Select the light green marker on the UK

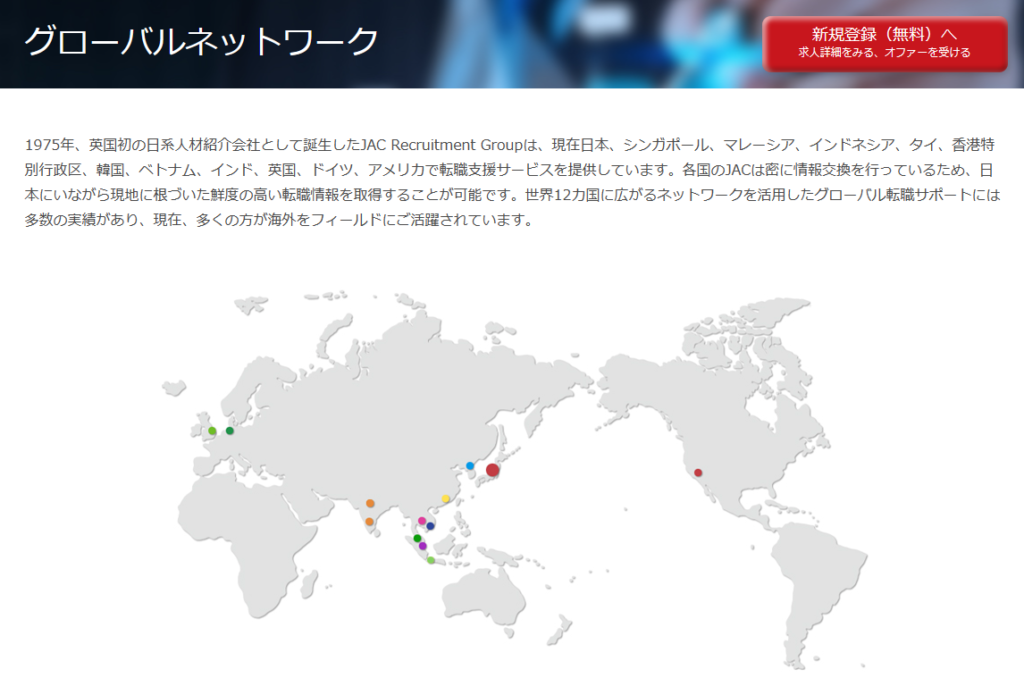(x=212, y=431)
